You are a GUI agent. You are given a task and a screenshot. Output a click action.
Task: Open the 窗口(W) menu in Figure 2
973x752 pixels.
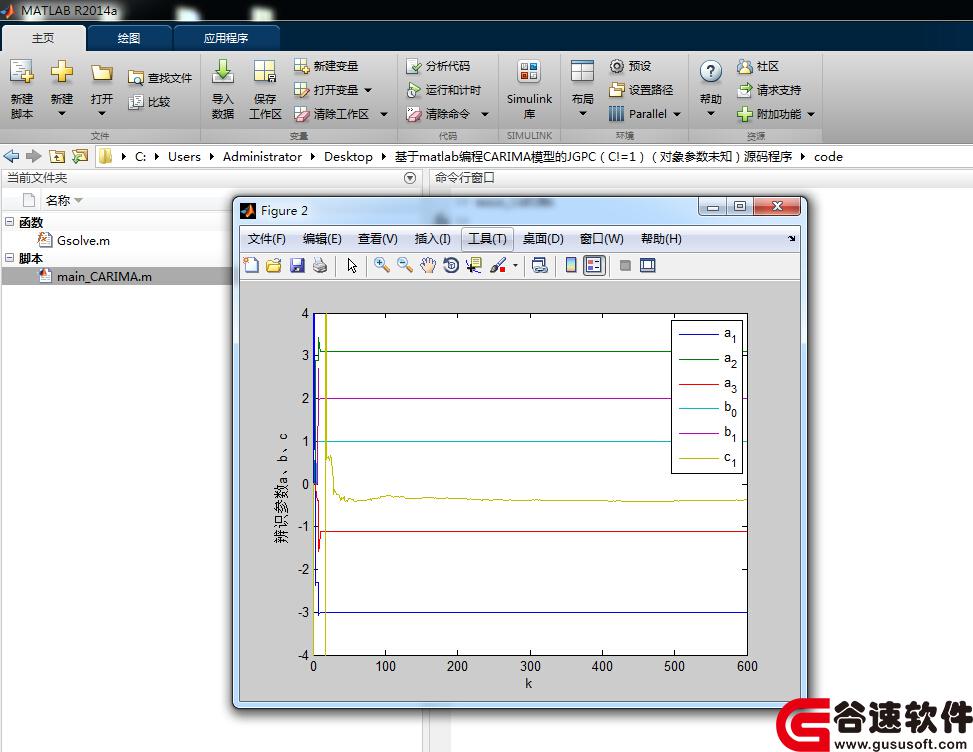[x=601, y=239]
